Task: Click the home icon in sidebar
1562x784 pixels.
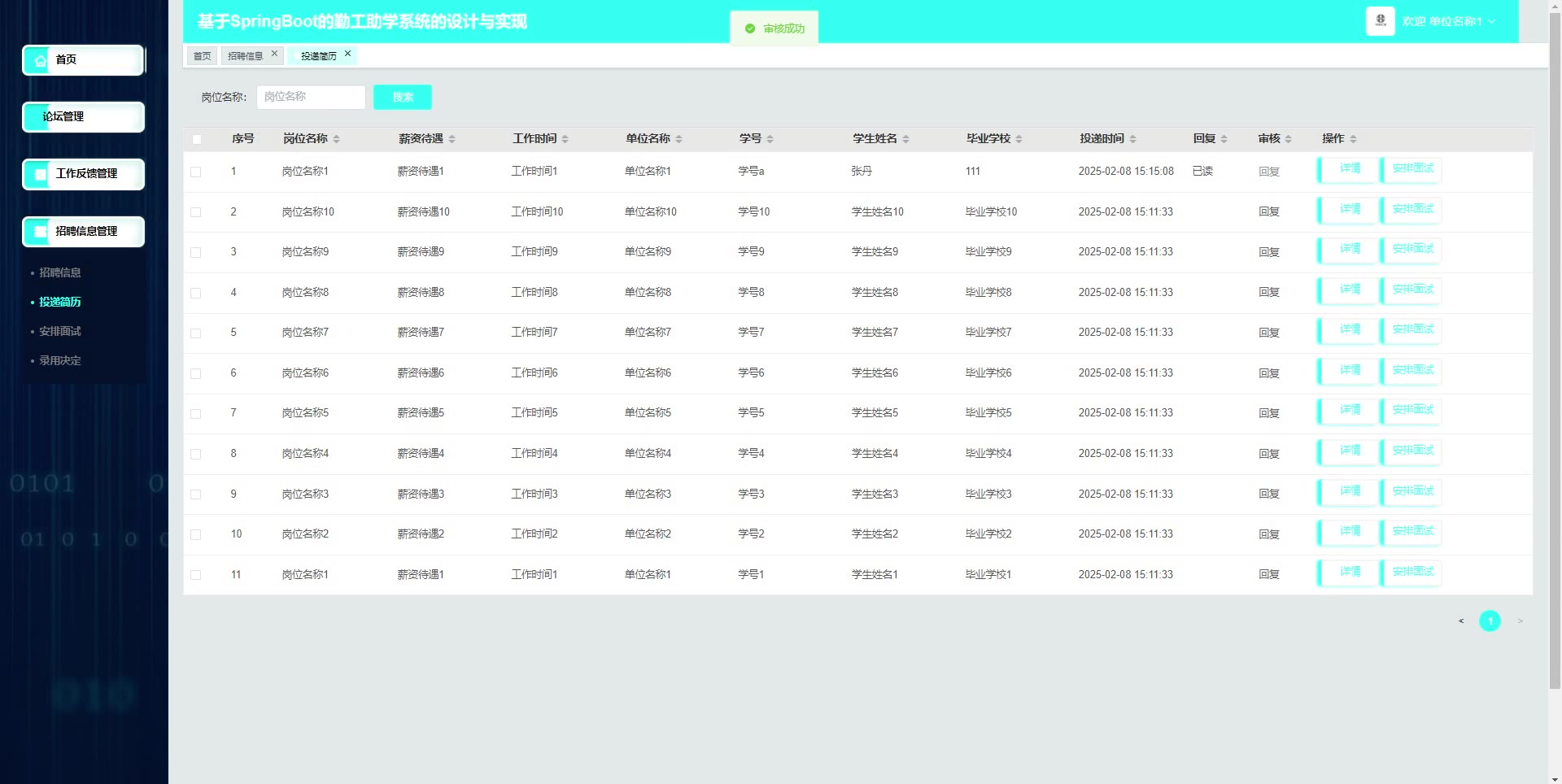Action: (x=40, y=60)
